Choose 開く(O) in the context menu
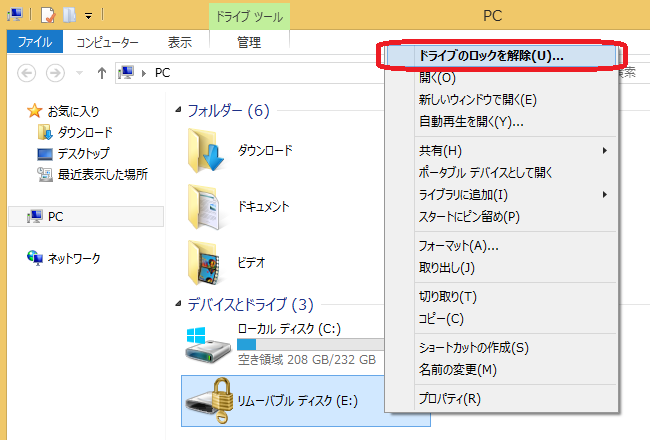 pos(502,78)
